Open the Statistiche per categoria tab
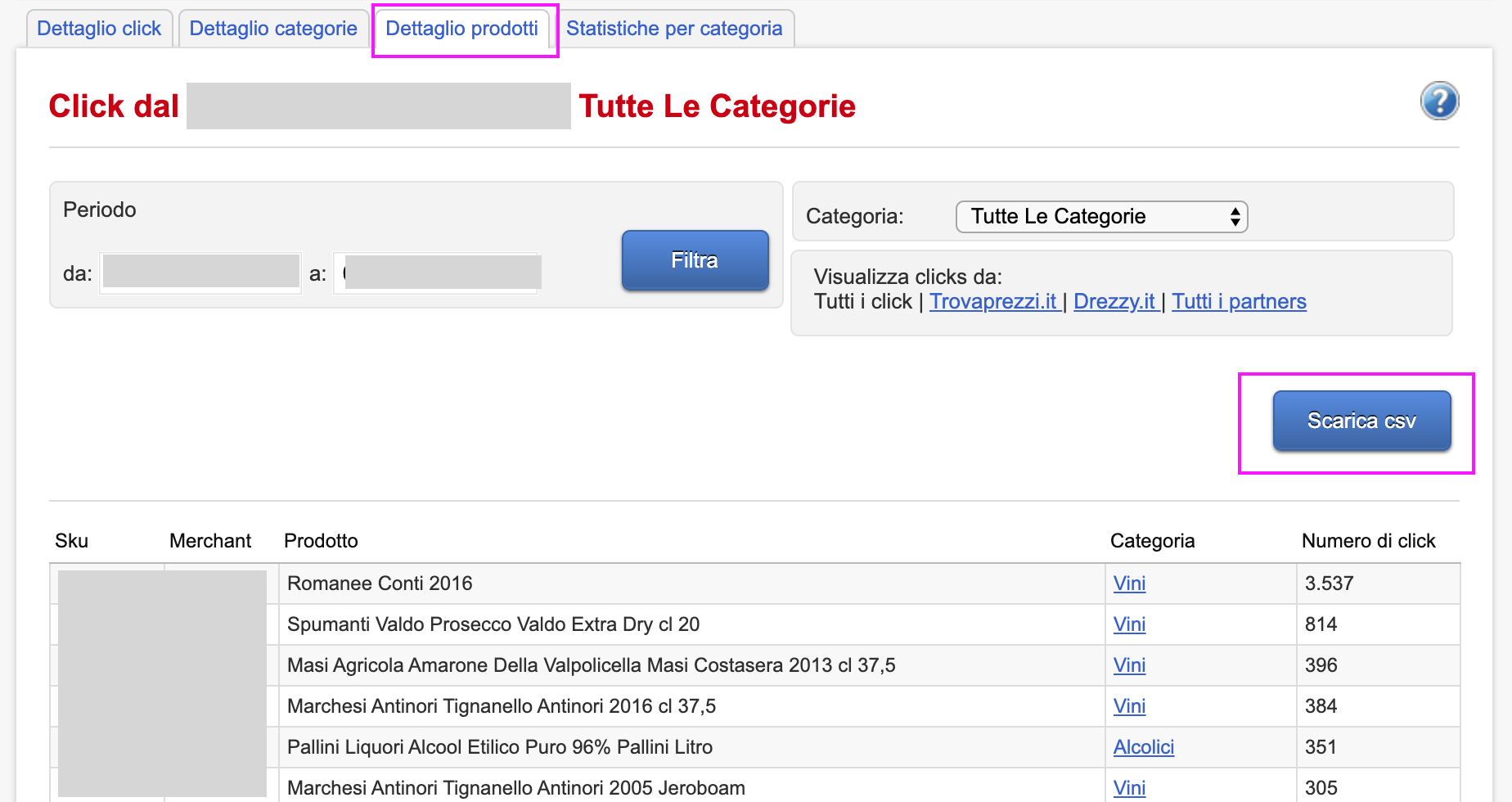Screen dimensions: 1512x802 tap(674, 29)
